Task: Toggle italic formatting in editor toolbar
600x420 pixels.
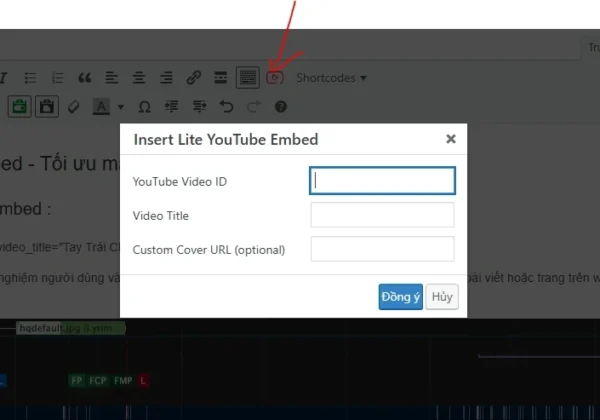Action: click(3, 78)
